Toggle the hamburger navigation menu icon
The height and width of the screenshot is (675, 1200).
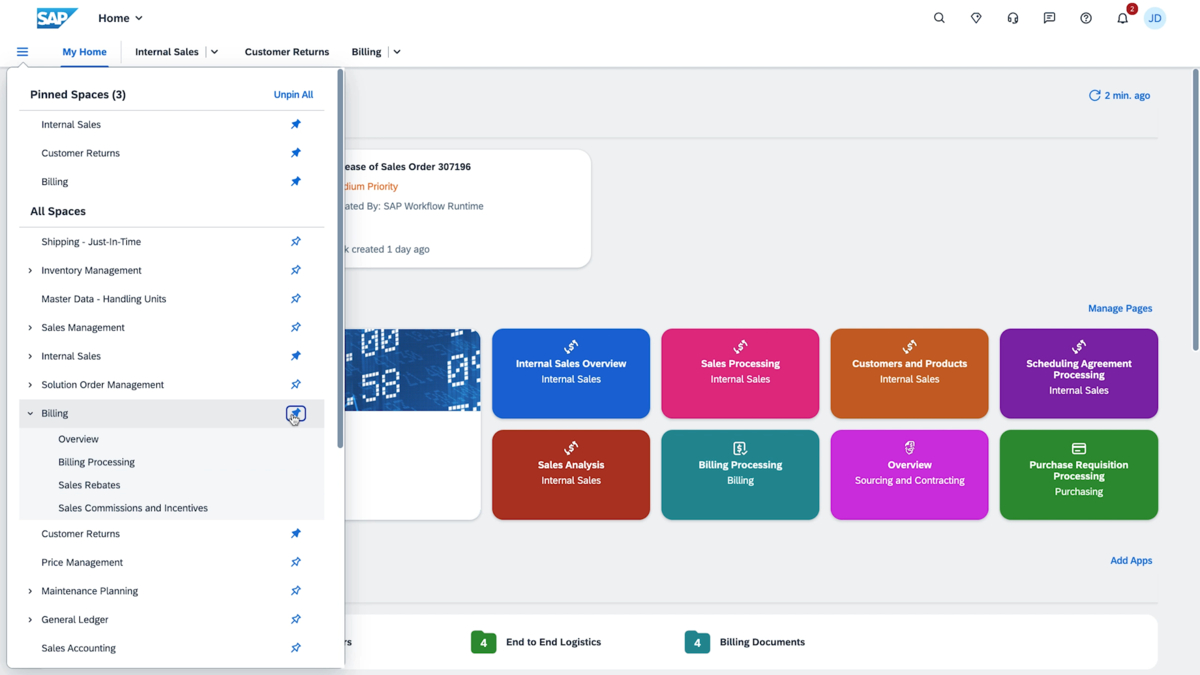[22, 52]
